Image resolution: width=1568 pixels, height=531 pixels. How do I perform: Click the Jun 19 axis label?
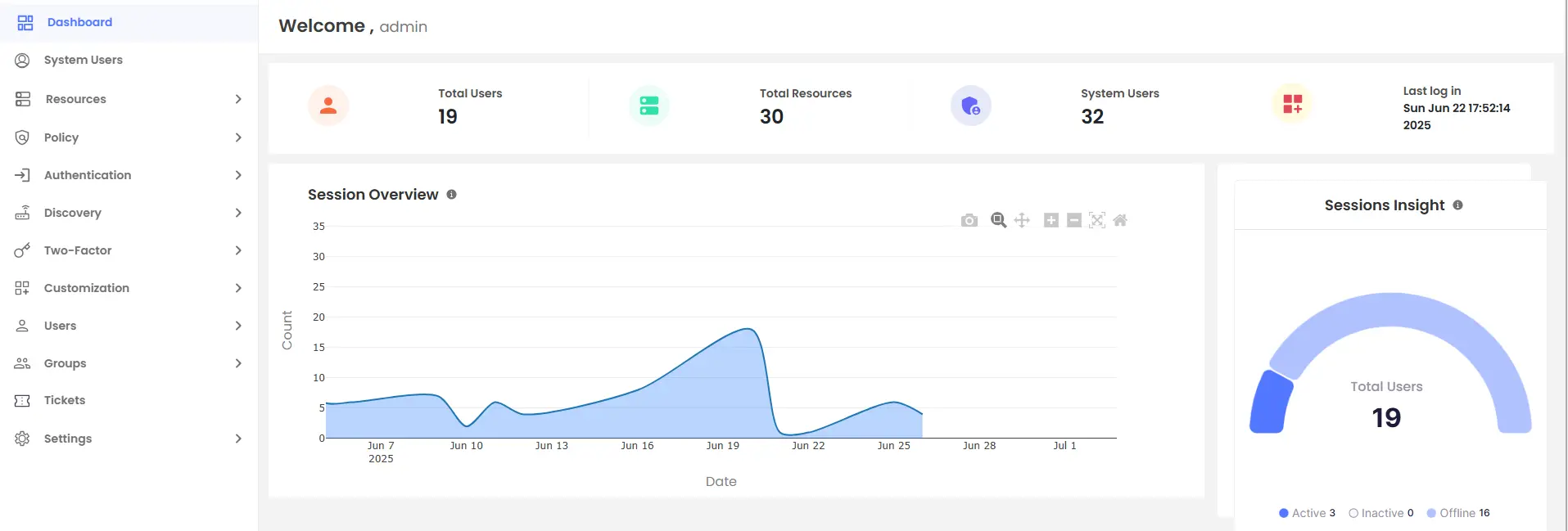click(722, 446)
